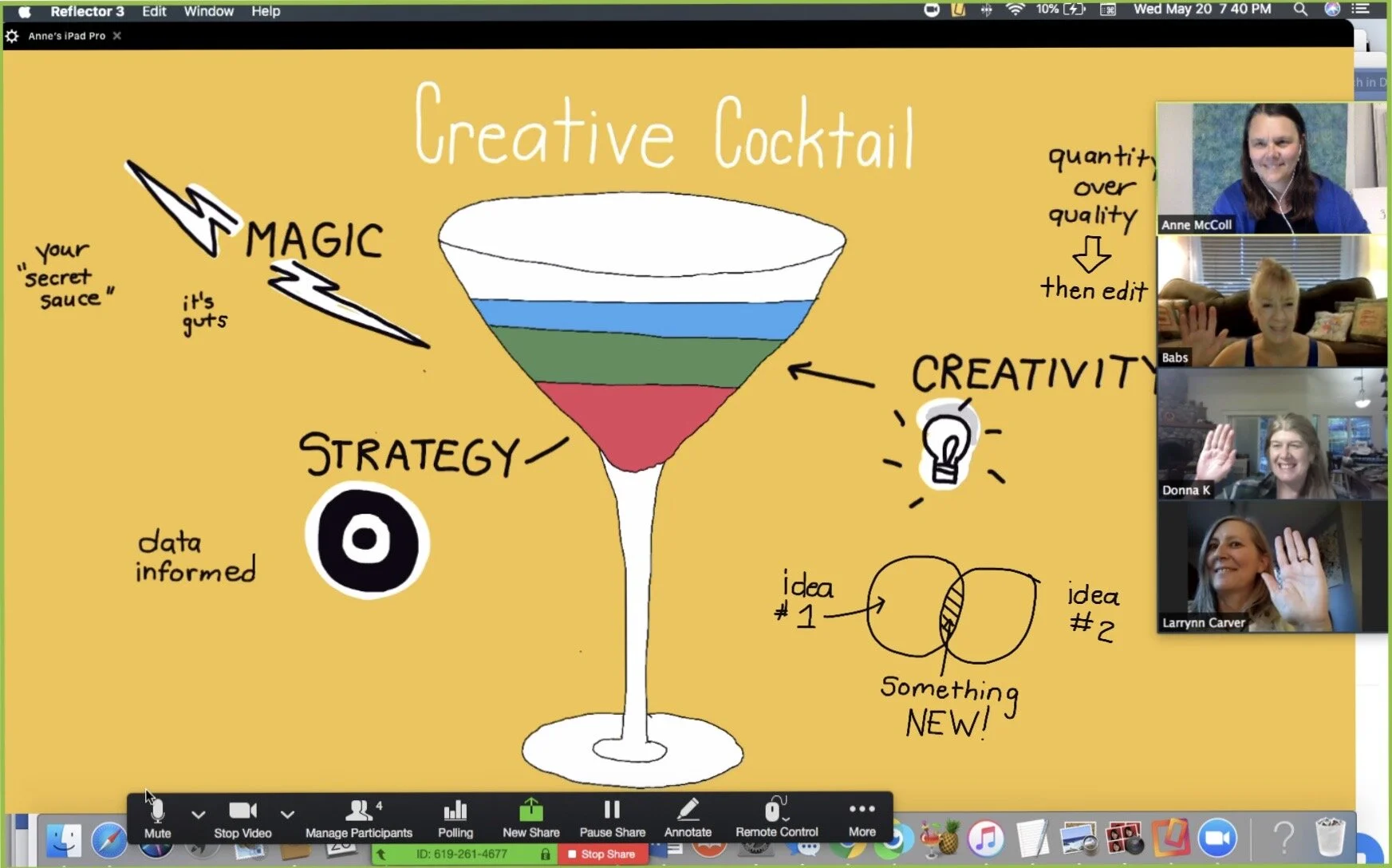Select the Annotate pencil tool
This screenshot has width=1392, height=868.
pos(688,818)
